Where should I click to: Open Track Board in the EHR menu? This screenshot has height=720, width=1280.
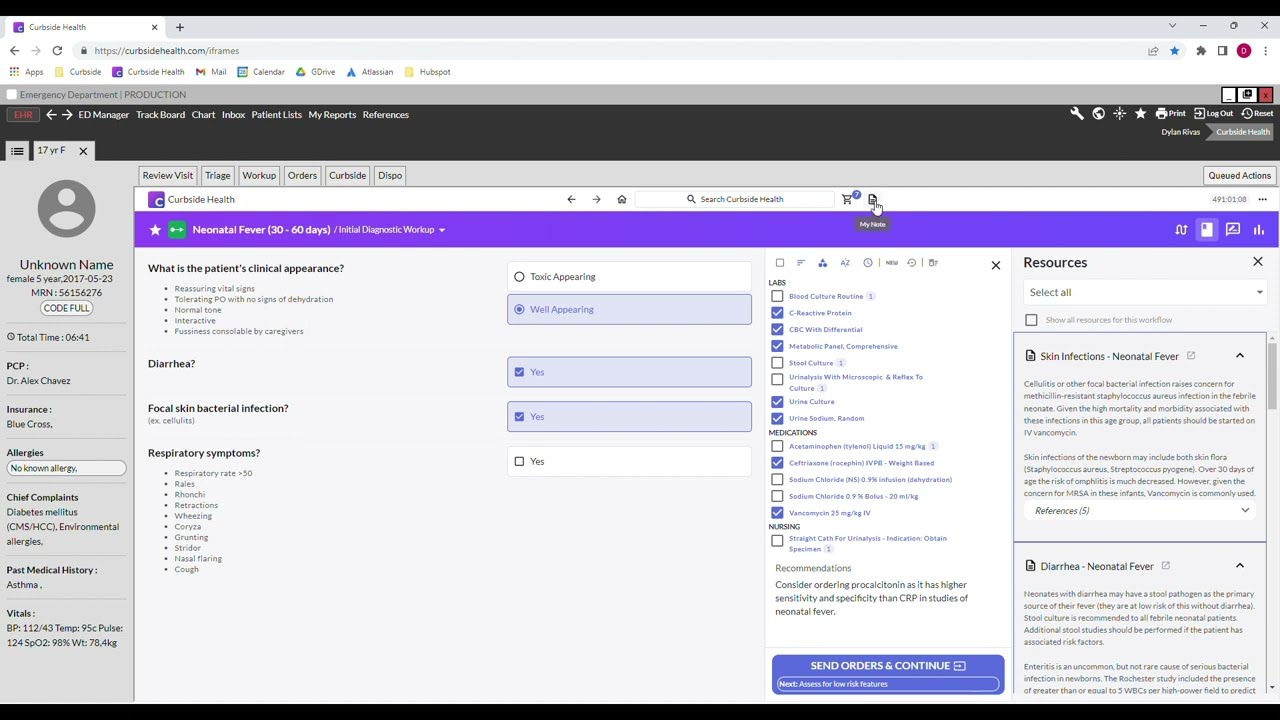click(x=160, y=115)
